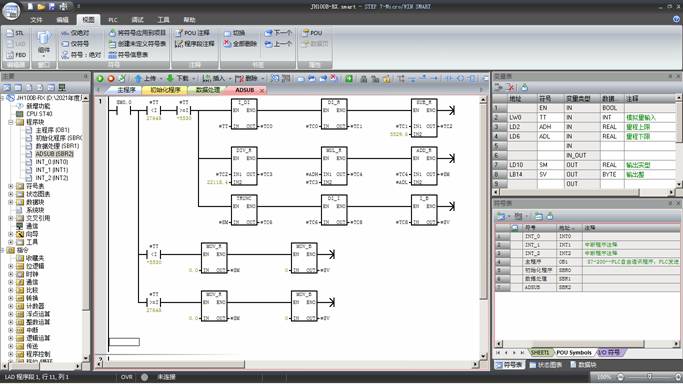Toggle 仅绝对 addressing display option
Screen dimensions: 683x384
coord(75,33)
